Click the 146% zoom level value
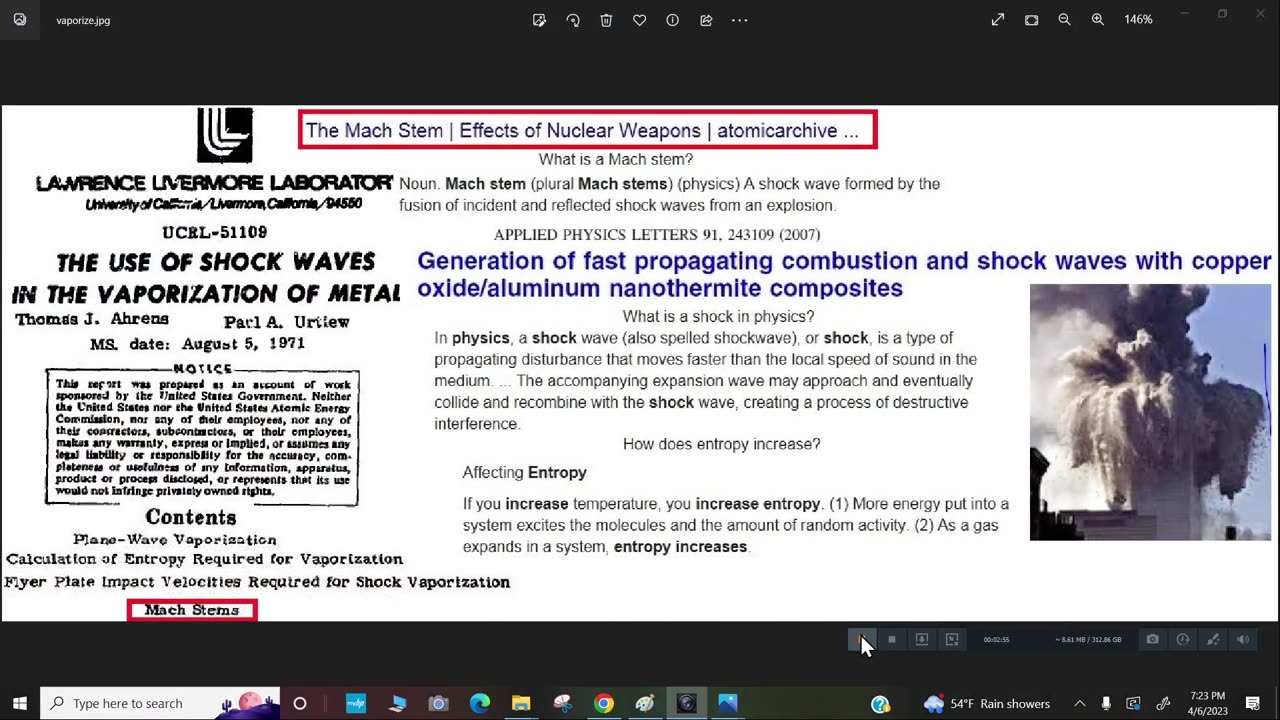The image size is (1280, 720). (1138, 20)
